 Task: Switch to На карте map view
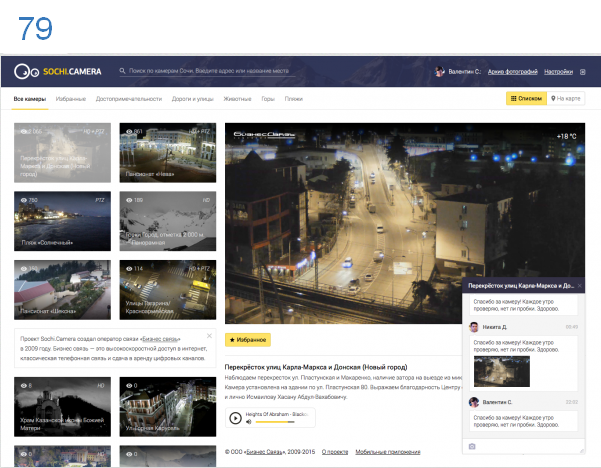click(x=567, y=99)
